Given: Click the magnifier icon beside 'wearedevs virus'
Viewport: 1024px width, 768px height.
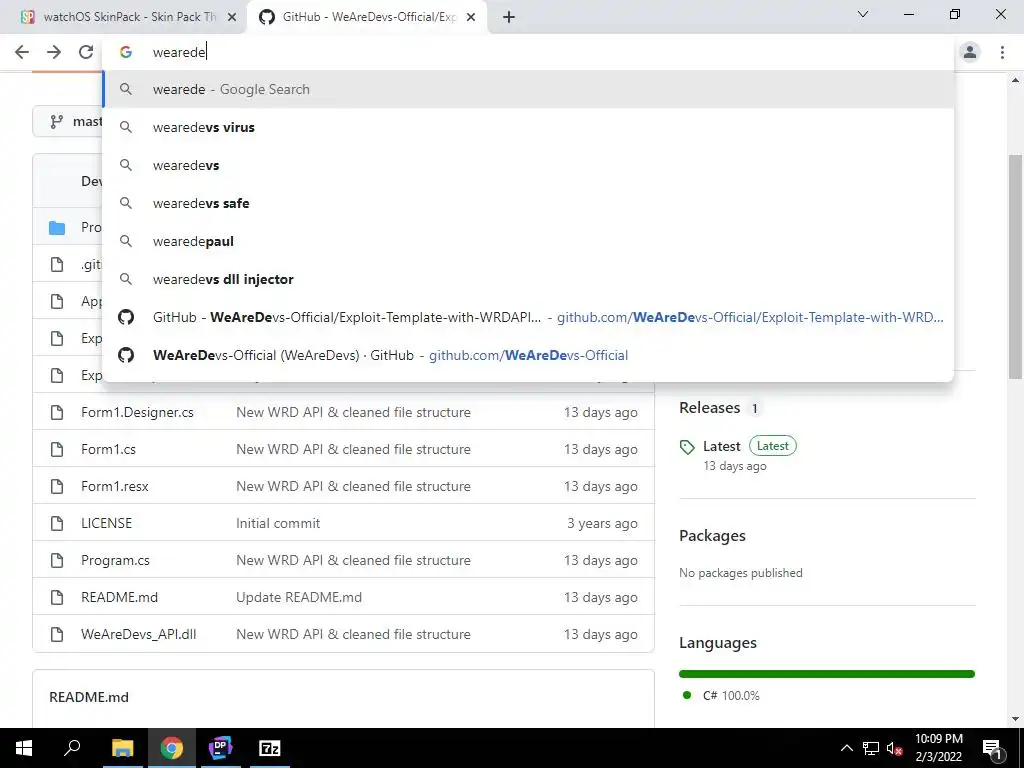Looking at the screenshot, I should (126, 127).
